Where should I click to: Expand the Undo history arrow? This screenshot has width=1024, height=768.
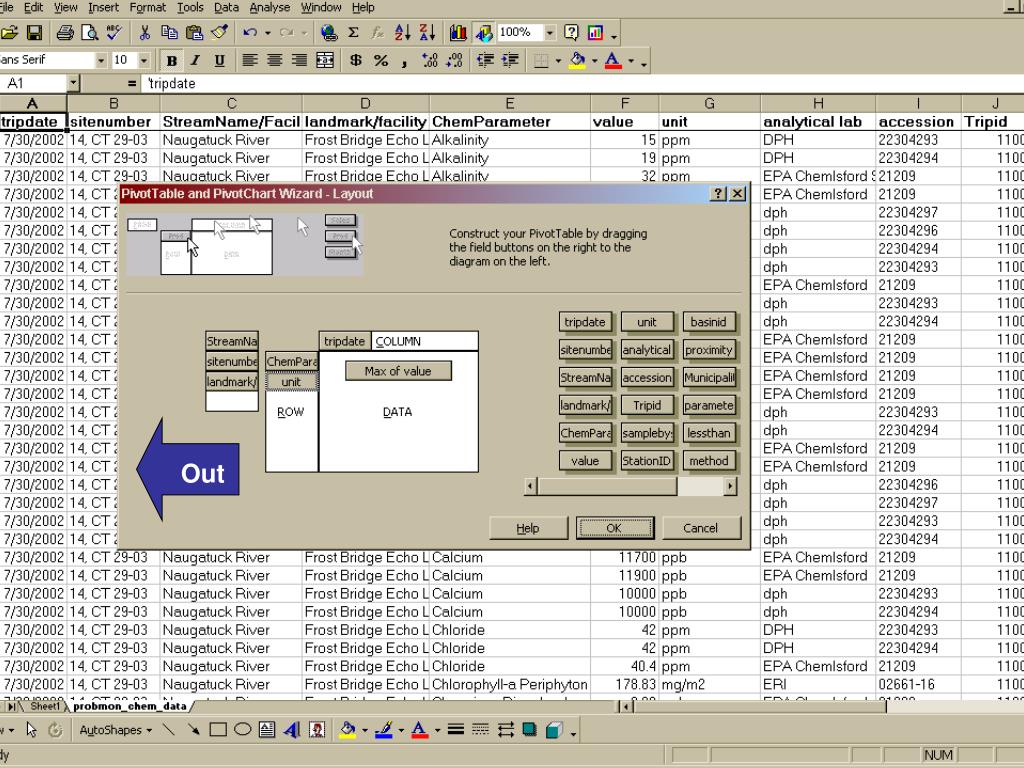coord(268,33)
